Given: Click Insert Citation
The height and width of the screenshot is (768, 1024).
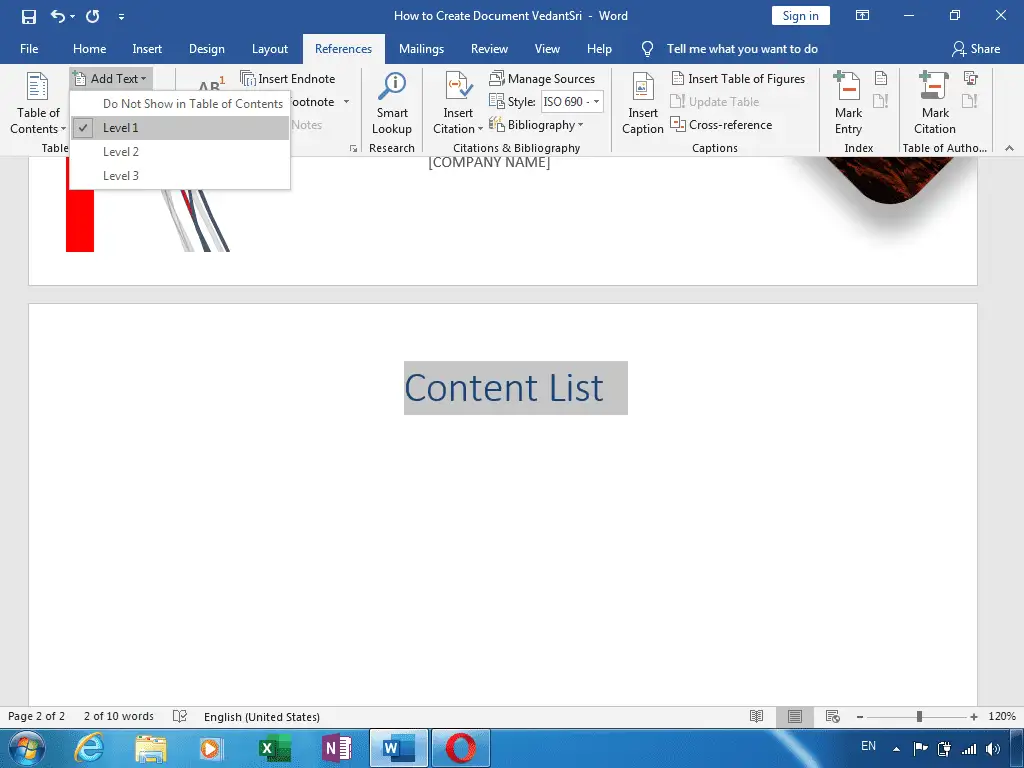Looking at the screenshot, I should click(x=458, y=103).
